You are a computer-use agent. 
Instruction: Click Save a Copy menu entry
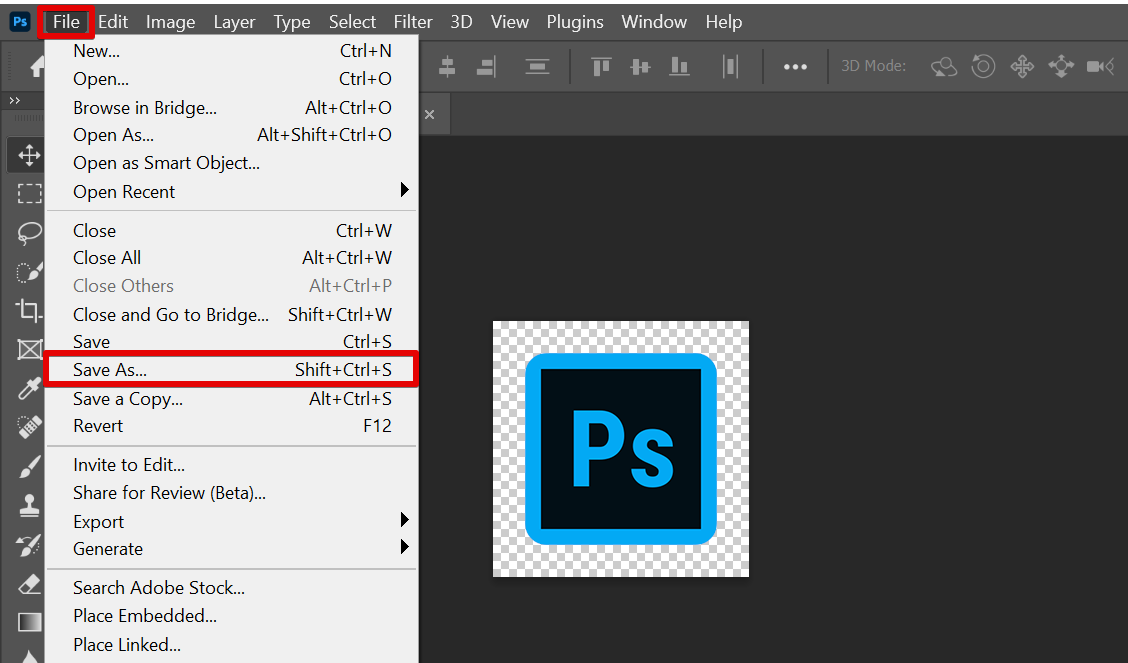tap(128, 399)
